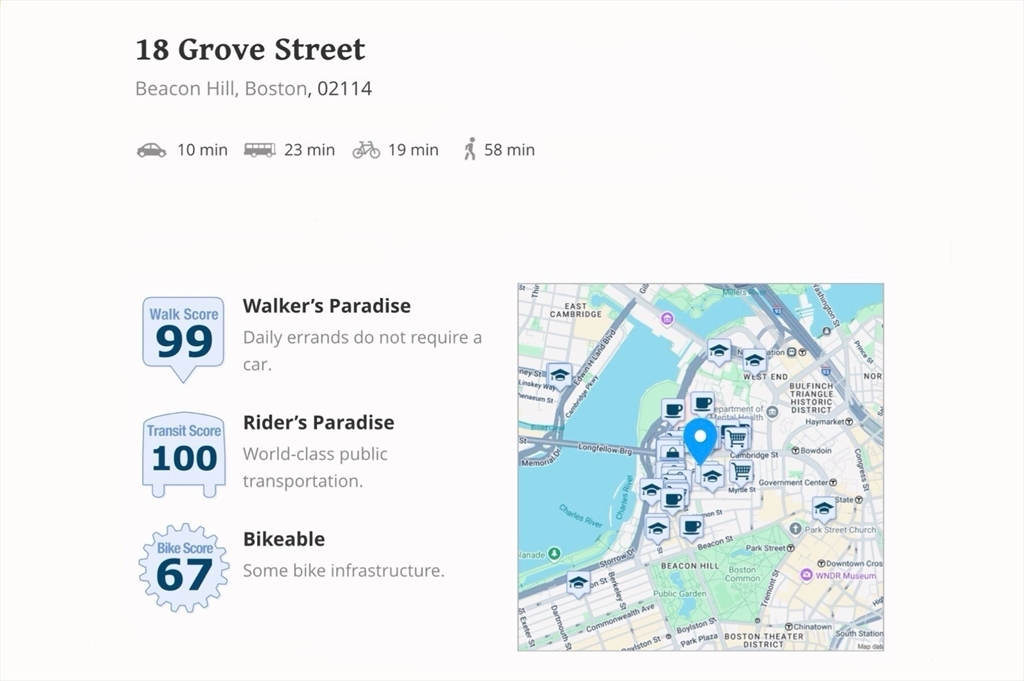Click the shopping bag marker near Longfellow Bridge
The image size is (1024, 681).
click(x=671, y=452)
